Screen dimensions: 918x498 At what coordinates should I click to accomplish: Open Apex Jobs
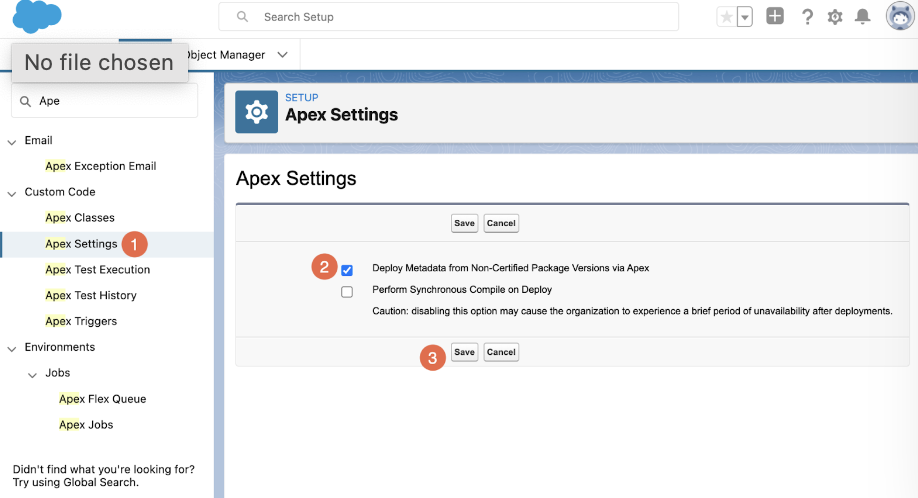[x=86, y=425]
